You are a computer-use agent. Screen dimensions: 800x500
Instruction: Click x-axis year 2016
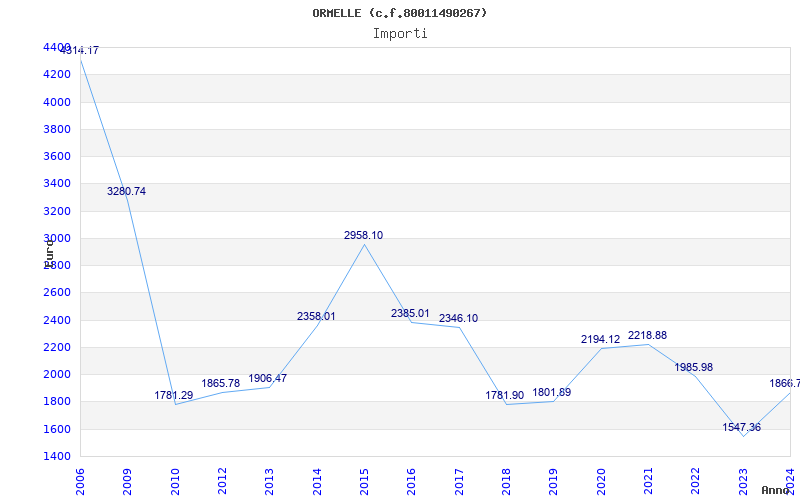tap(411, 481)
